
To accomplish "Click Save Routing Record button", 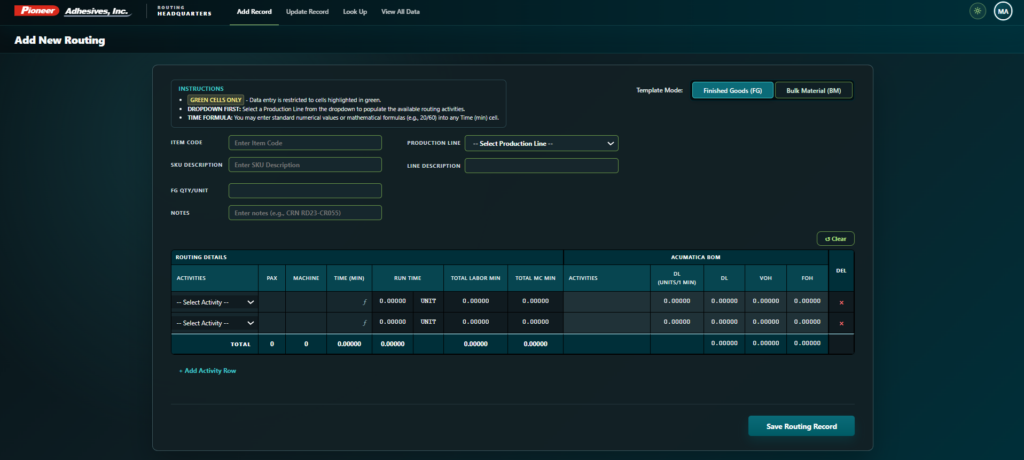I will [801, 426].
